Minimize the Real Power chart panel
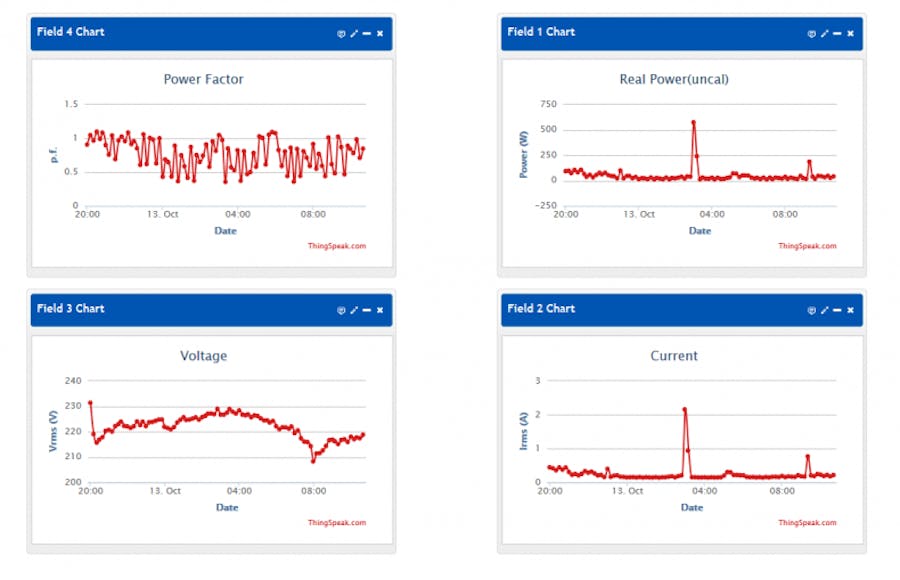 pos(836,33)
